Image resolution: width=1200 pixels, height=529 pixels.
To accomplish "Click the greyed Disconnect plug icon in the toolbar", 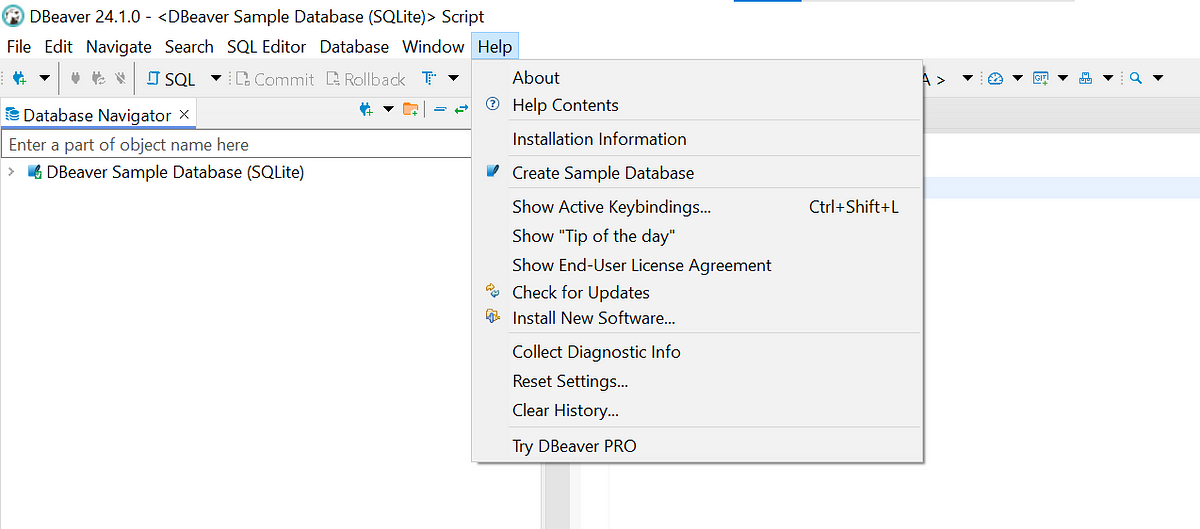I will click(x=120, y=78).
